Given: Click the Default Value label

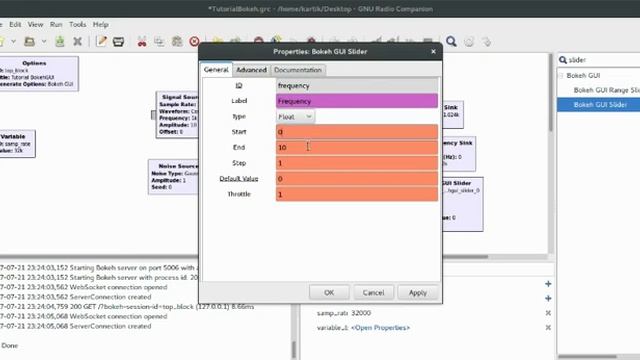Looking at the screenshot, I should pyautogui.click(x=239, y=179).
